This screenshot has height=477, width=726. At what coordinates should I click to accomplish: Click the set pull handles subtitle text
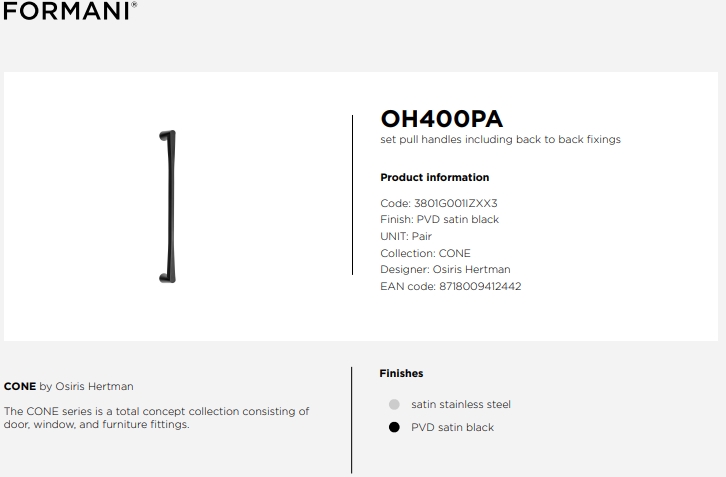point(501,139)
